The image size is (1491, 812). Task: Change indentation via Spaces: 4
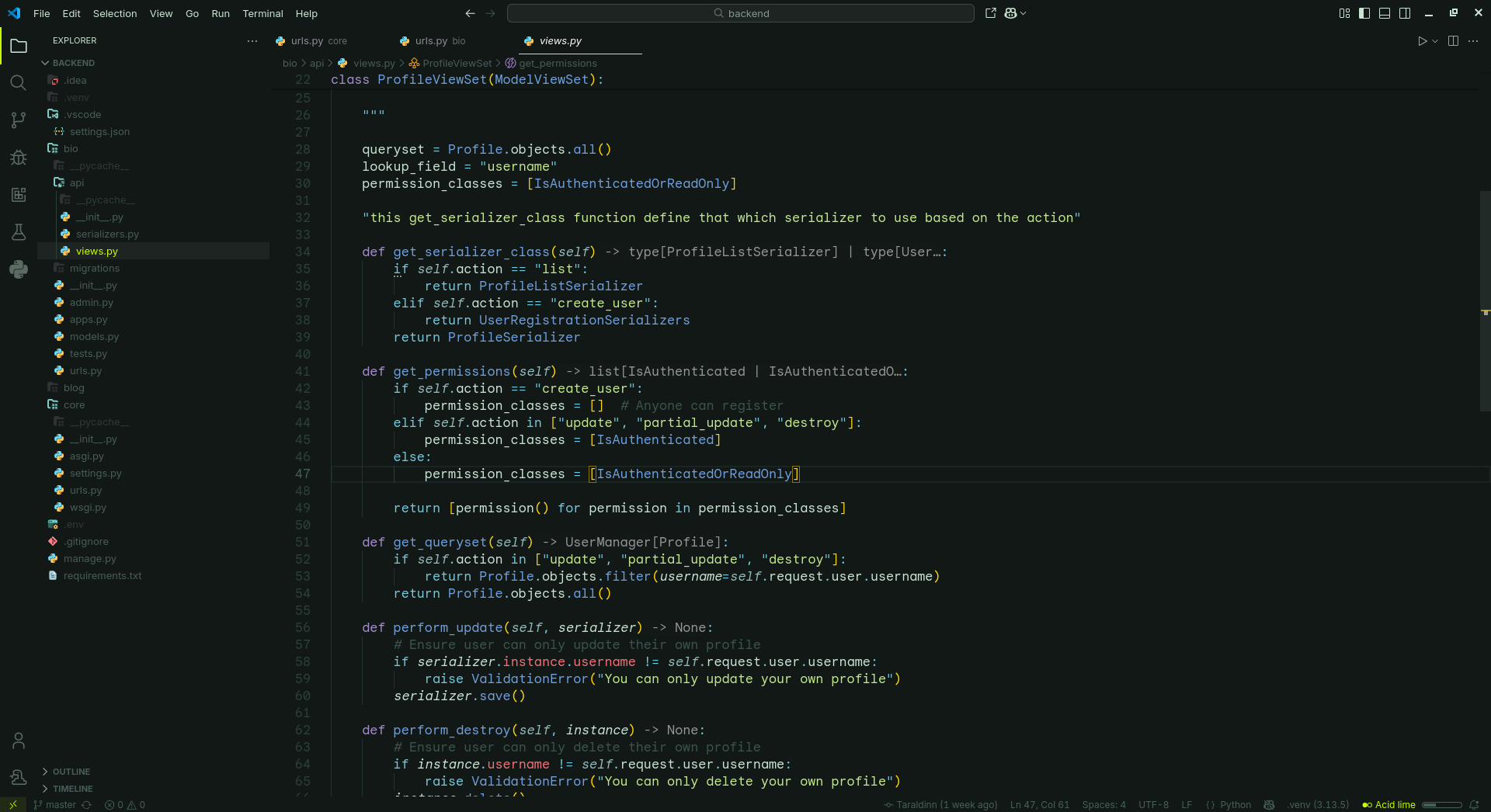(1103, 805)
